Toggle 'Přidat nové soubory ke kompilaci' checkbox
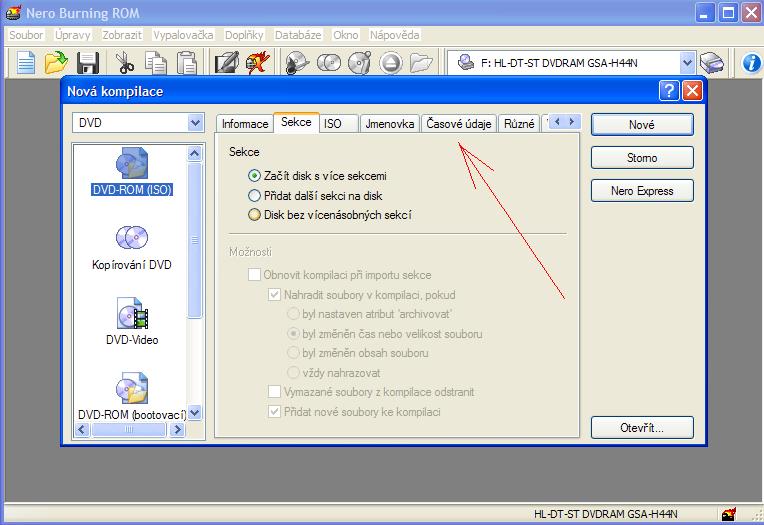Viewport: 764px width, 525px height. click(x=274, y=411)
